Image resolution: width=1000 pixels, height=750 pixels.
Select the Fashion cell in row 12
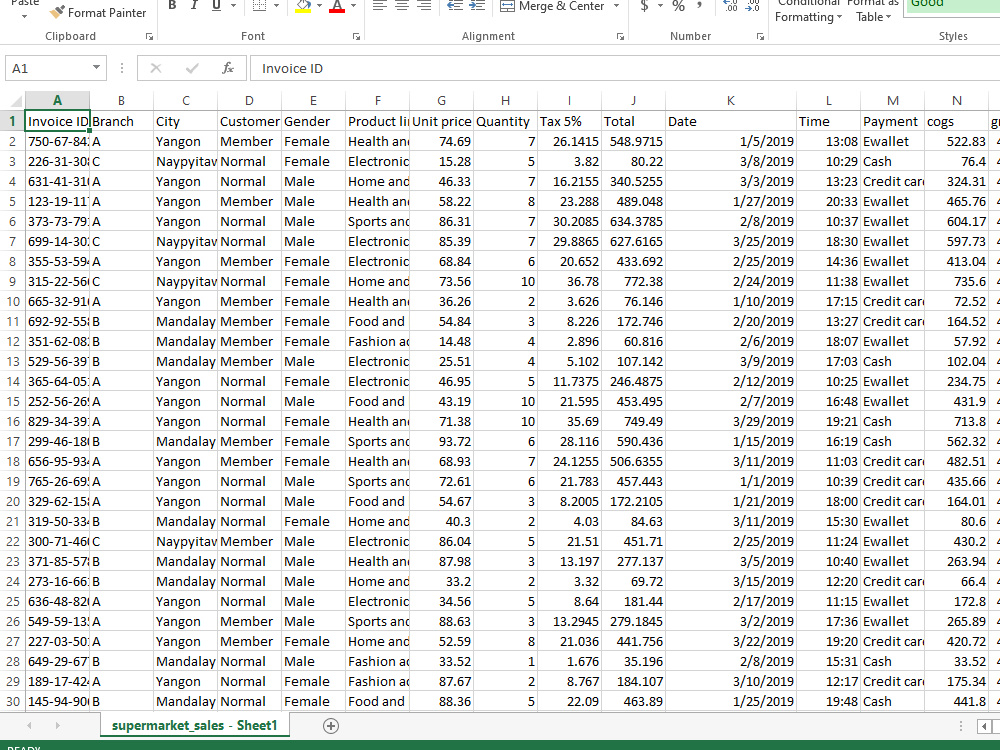[x=378, y=342]
